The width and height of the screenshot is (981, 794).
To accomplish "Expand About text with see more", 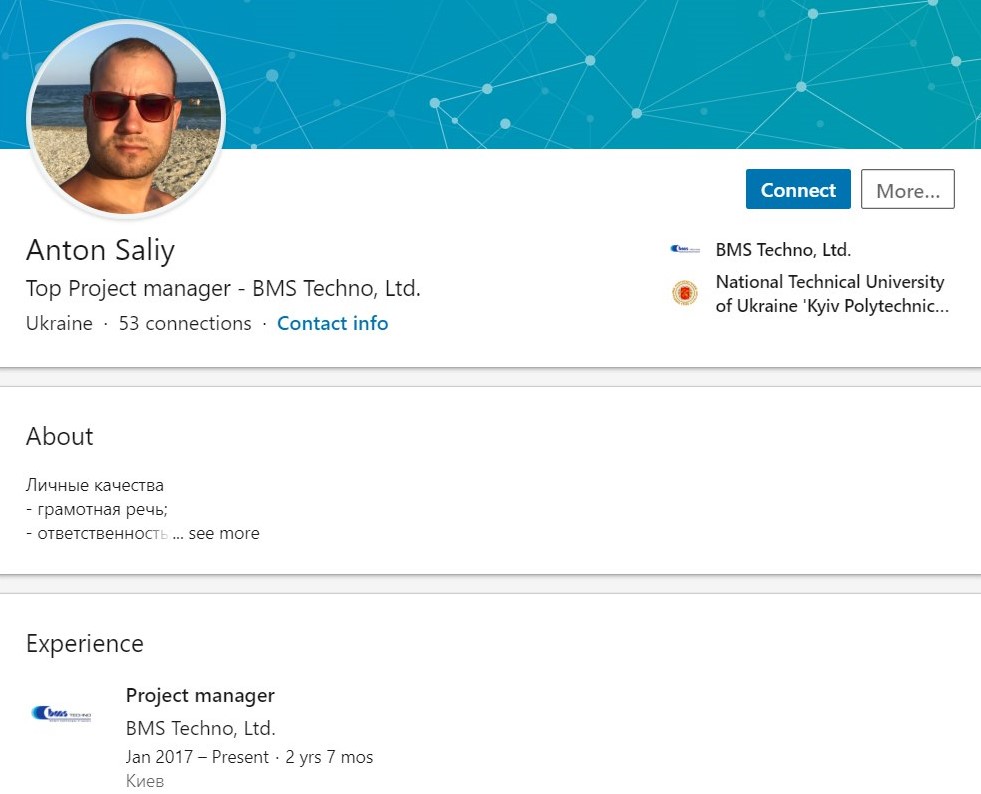I will [224, 533].
